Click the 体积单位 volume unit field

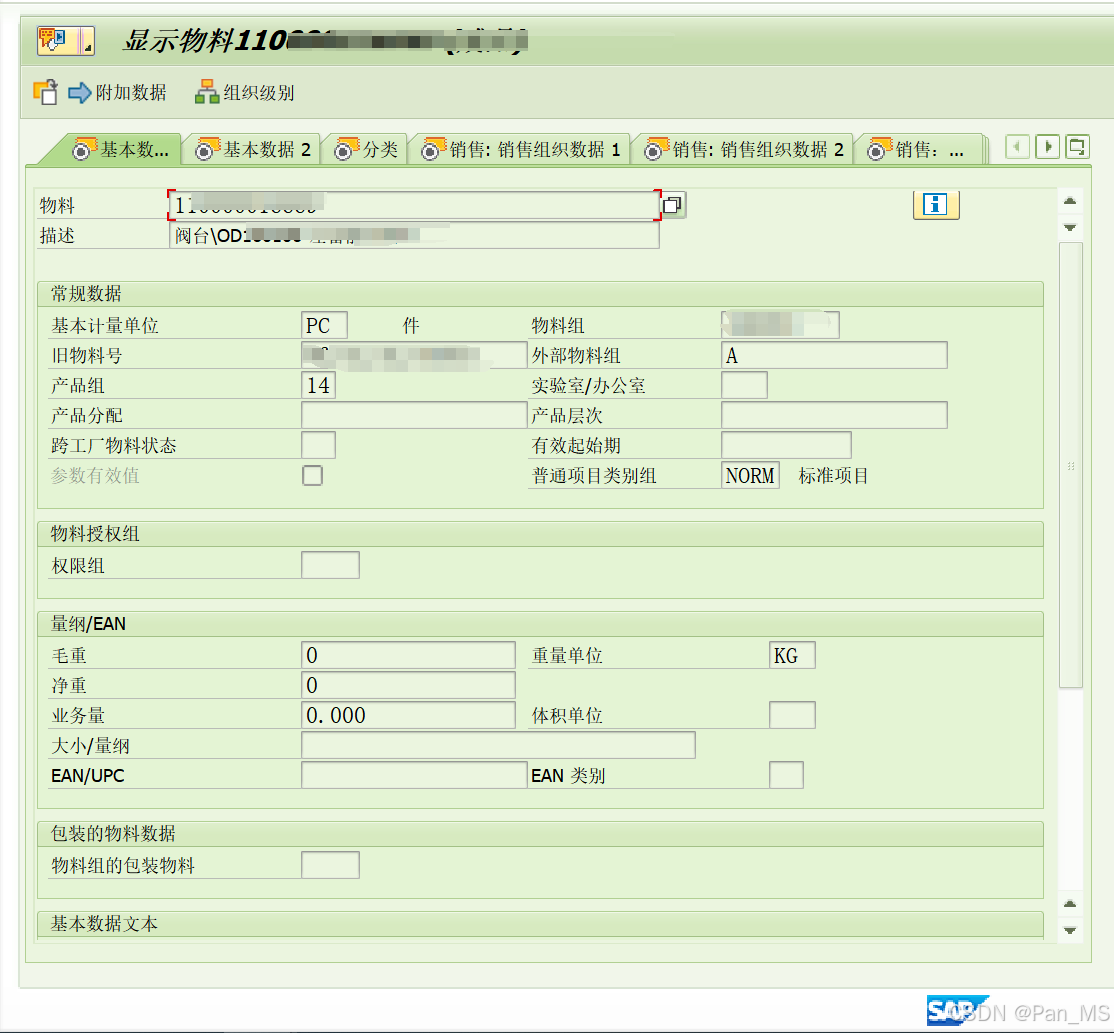click(792, 715)
